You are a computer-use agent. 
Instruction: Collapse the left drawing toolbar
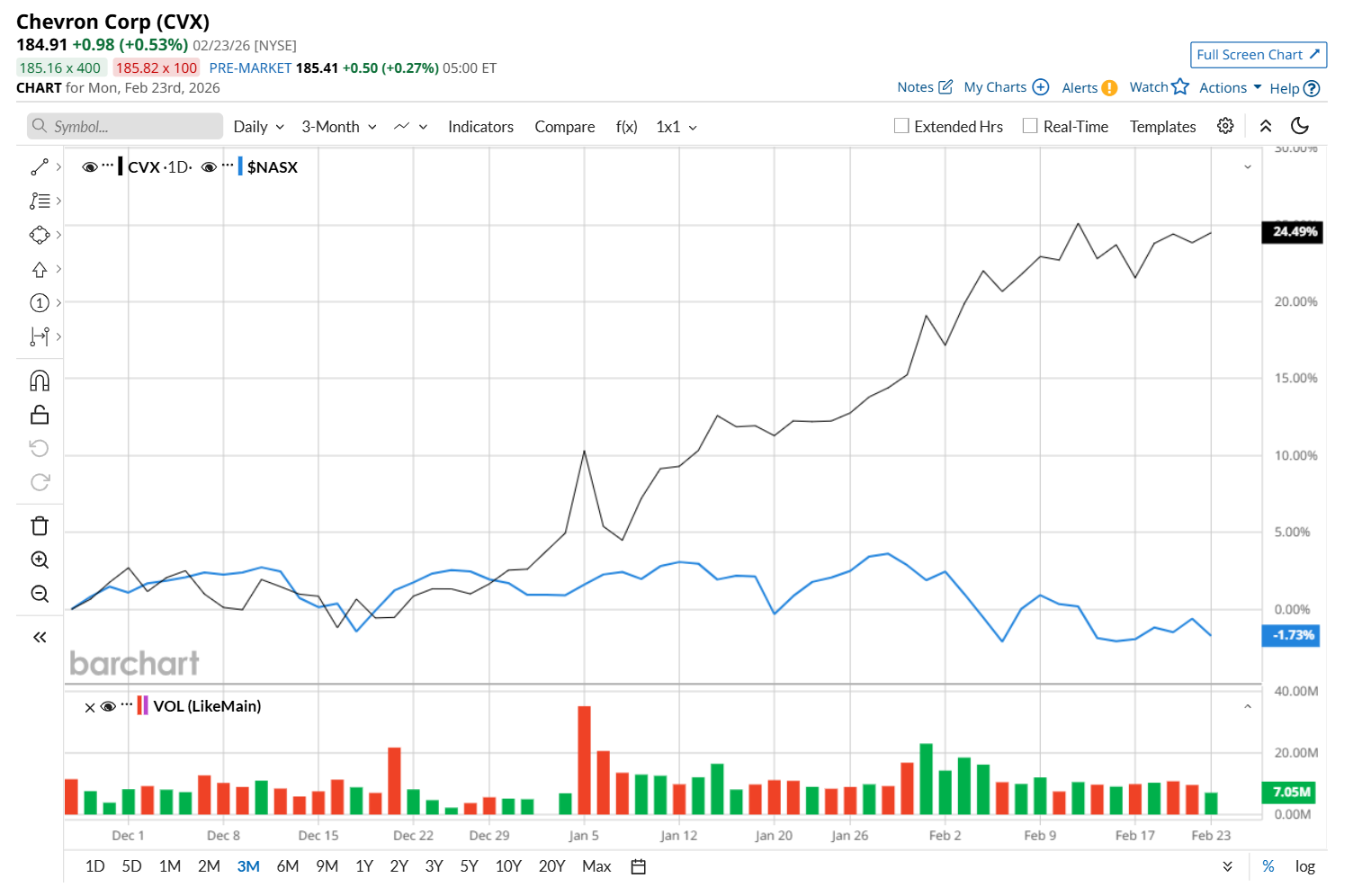[40, 637]
